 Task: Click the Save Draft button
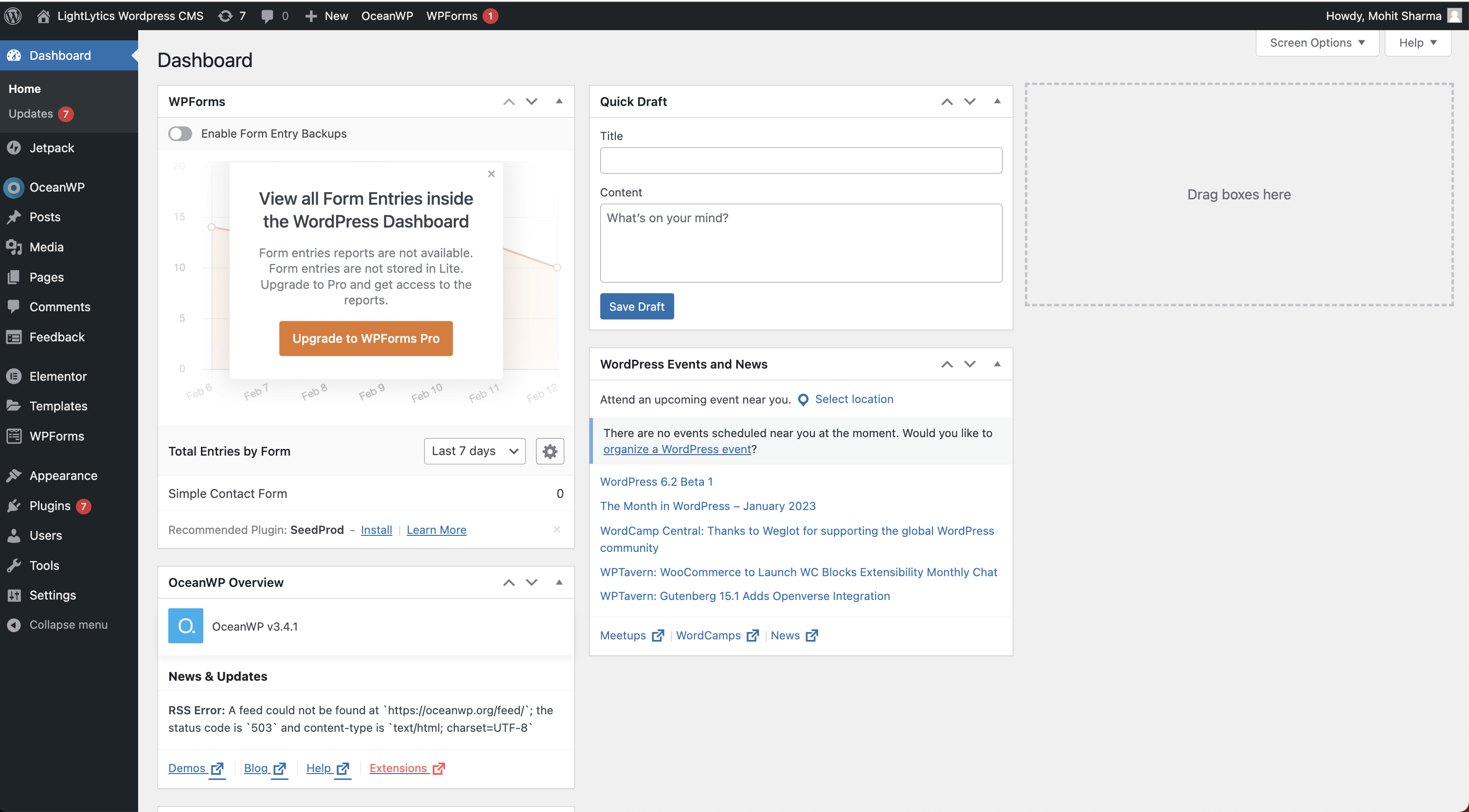(x=636, y=306)
